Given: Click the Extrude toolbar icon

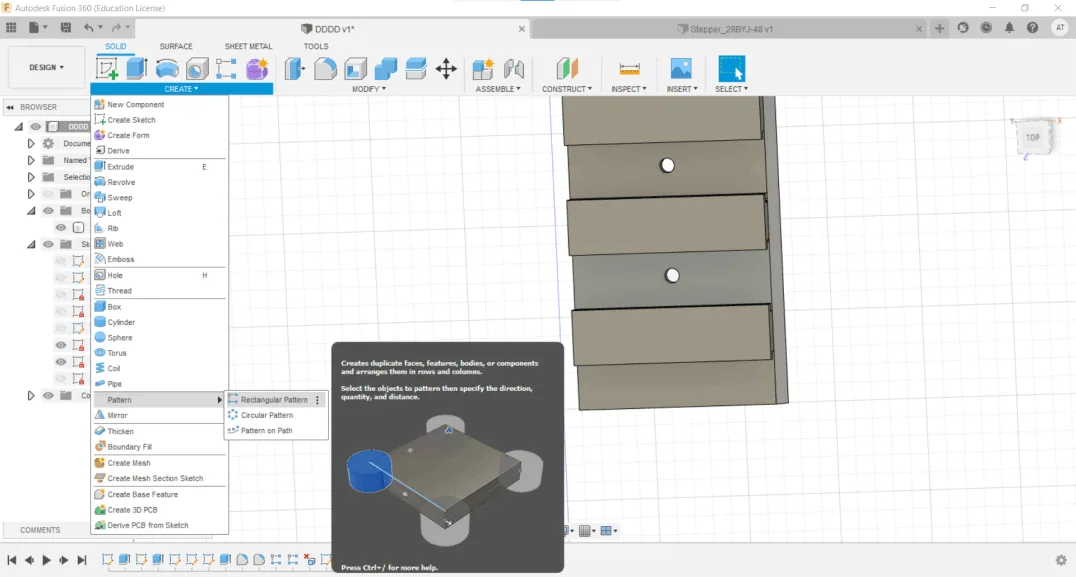Looking at the screenshot, I should [137, 69].
